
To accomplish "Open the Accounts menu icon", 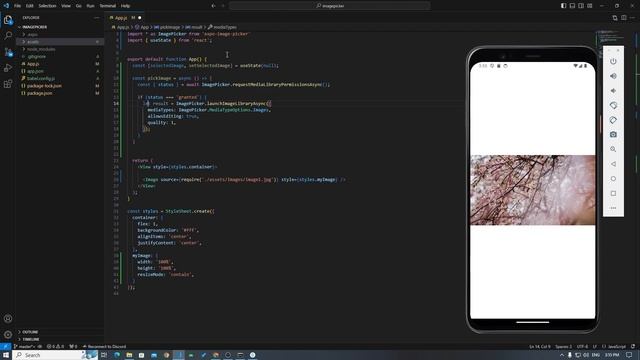I will (x=8, y=318).
